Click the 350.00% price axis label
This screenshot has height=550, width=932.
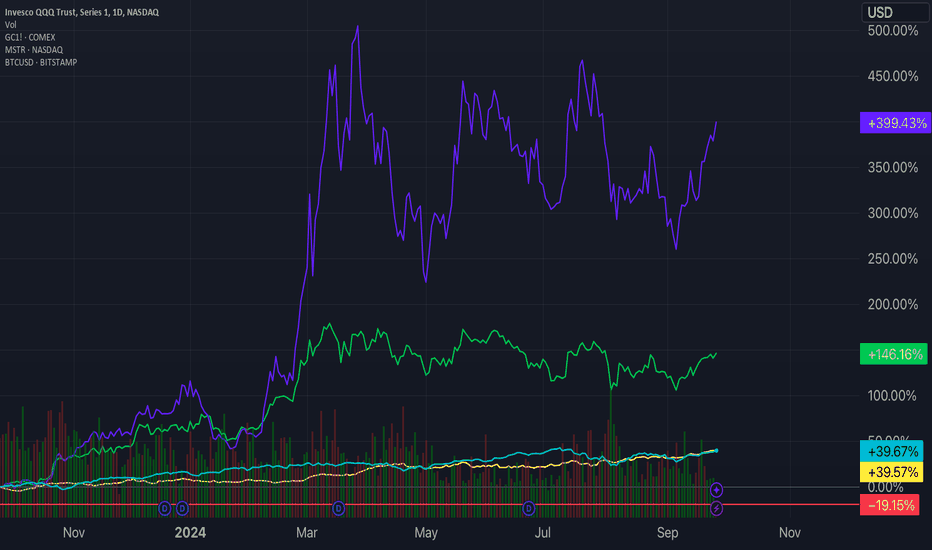coord(893,168)
